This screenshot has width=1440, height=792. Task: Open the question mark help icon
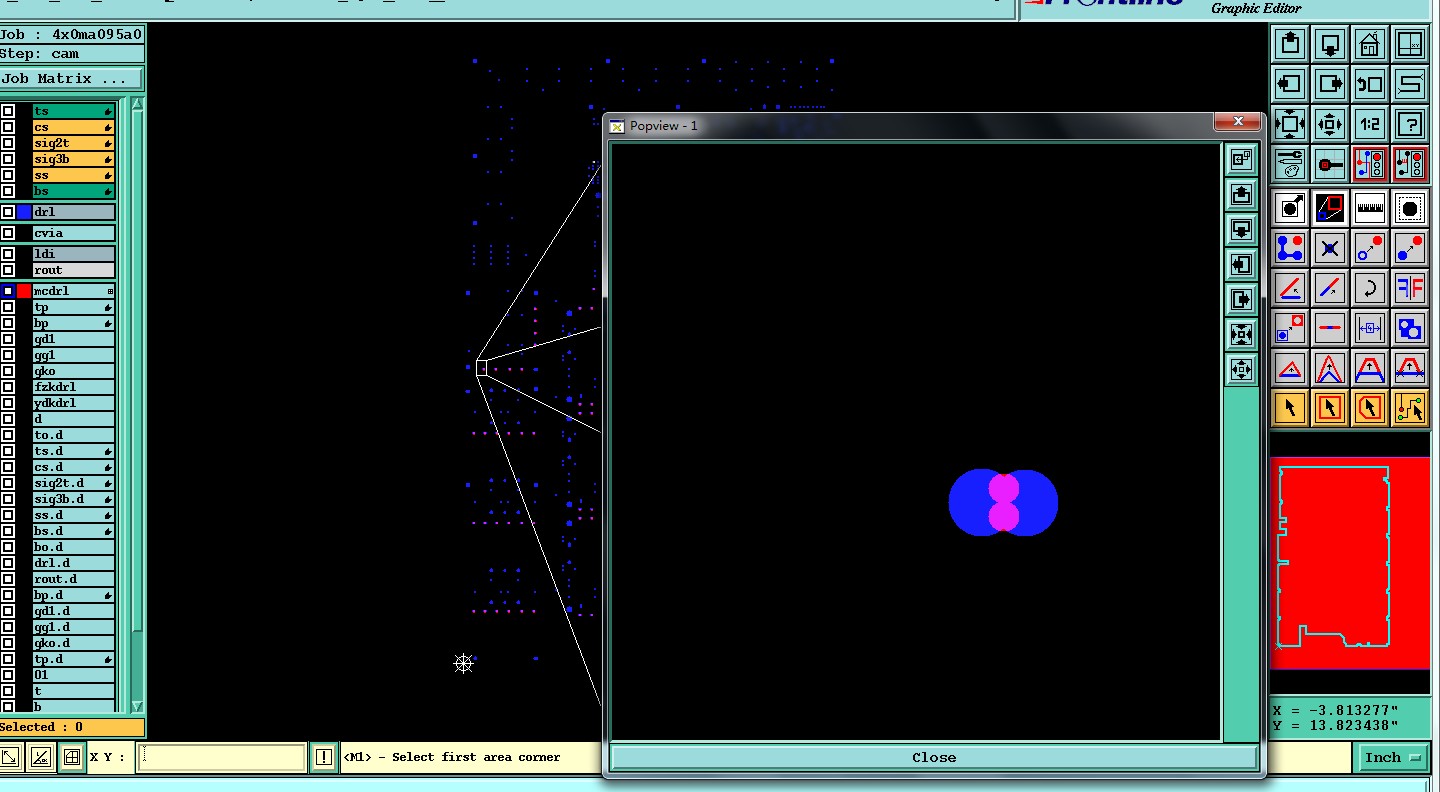[x=1410, y=124]
